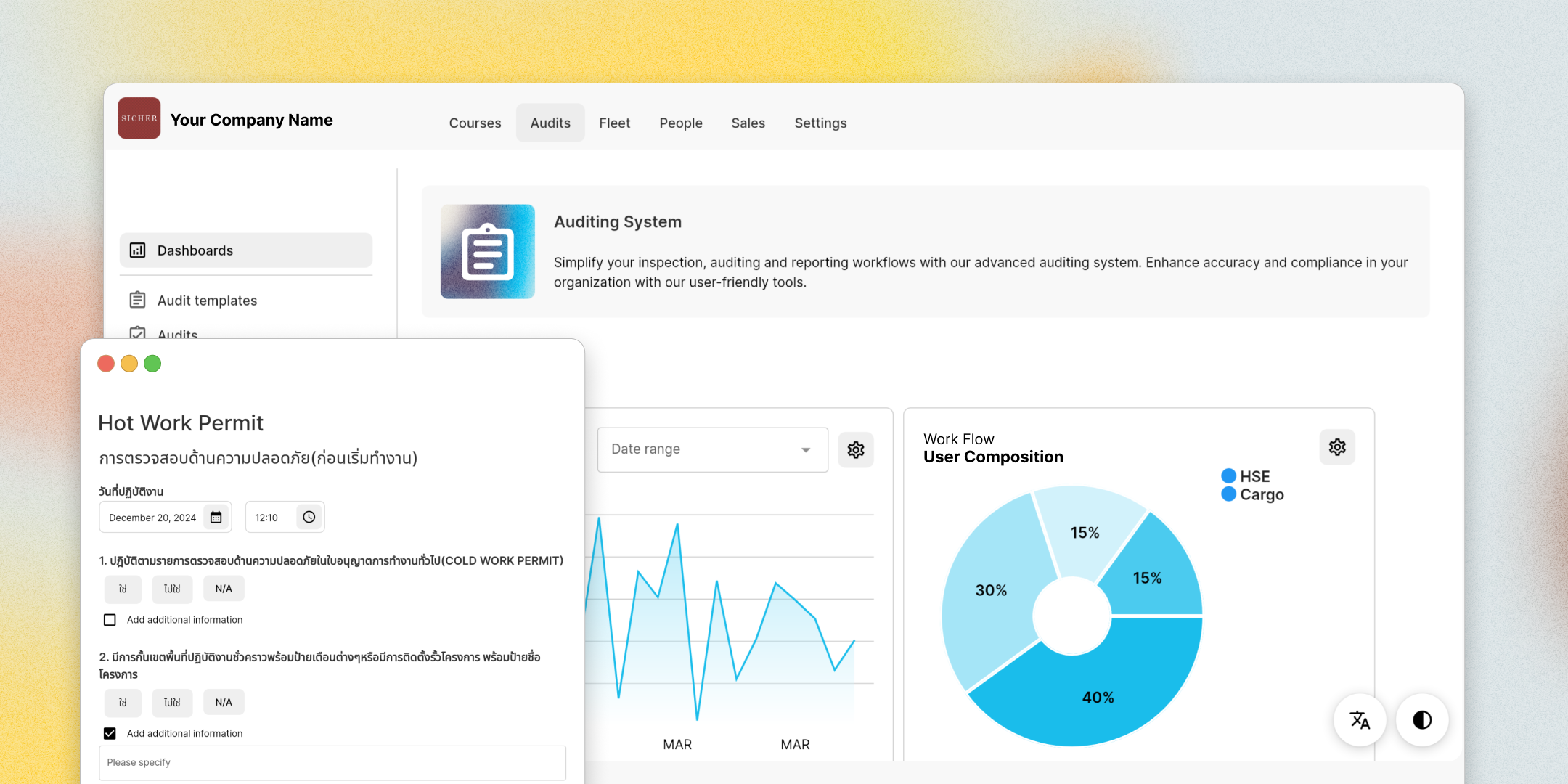Open the December 20, 2024 date field

coord(153,518)
